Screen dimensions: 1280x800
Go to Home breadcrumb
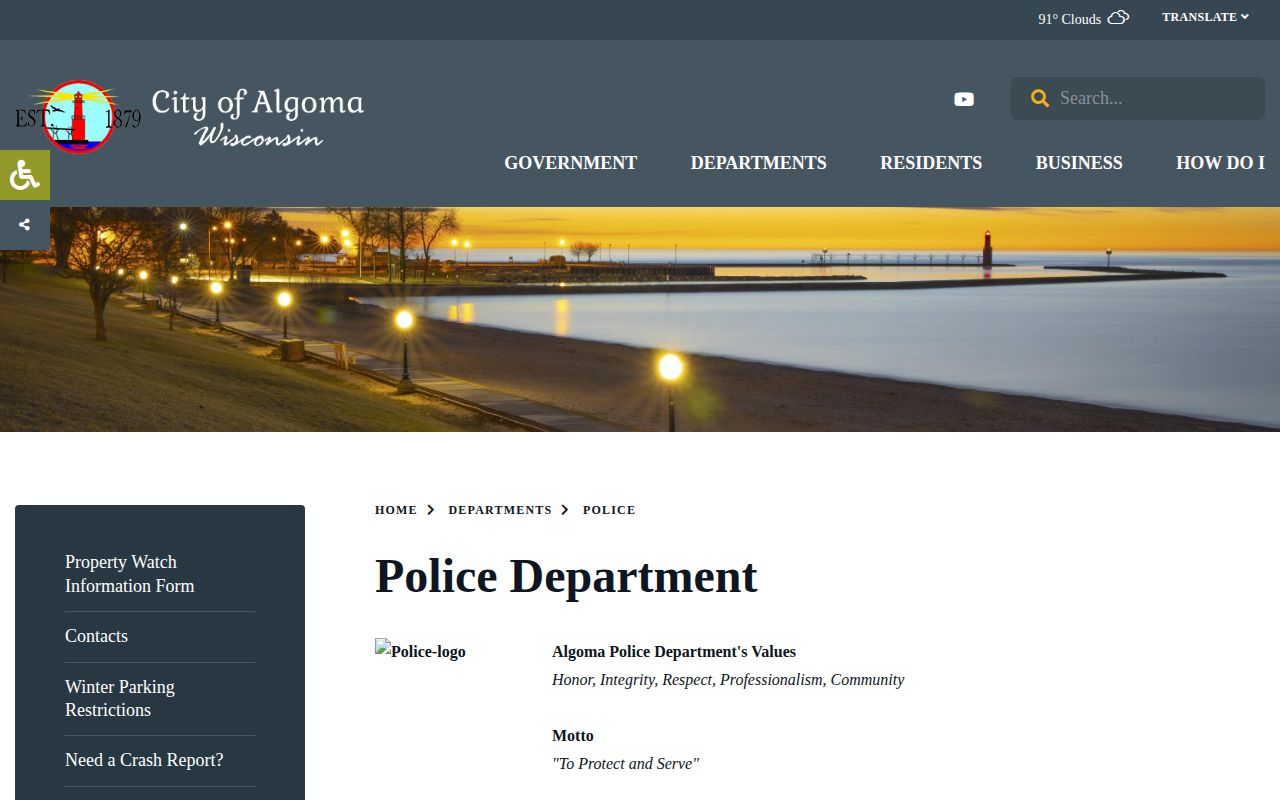396,510
